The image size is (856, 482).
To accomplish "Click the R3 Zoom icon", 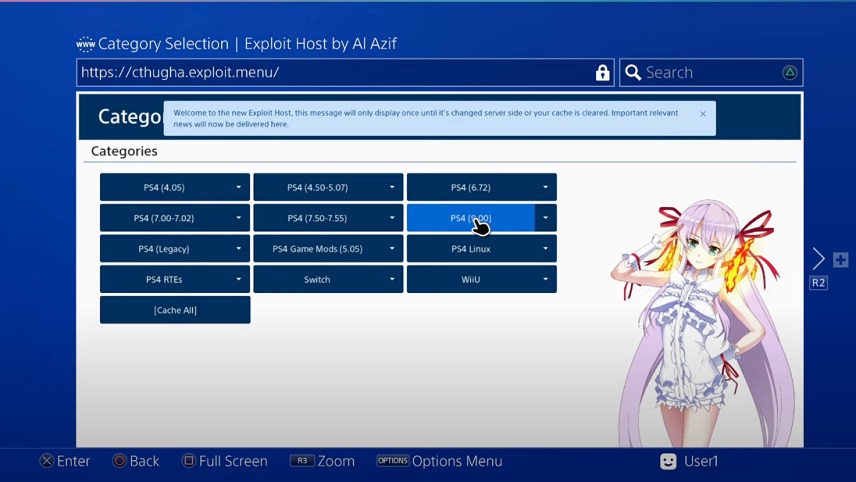I will tap(302, 461).
